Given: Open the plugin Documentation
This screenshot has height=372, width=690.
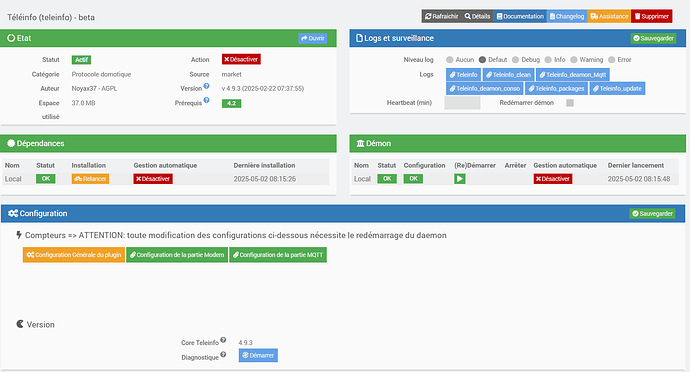Looking at the screenshot, I should [x=520, y=16].
